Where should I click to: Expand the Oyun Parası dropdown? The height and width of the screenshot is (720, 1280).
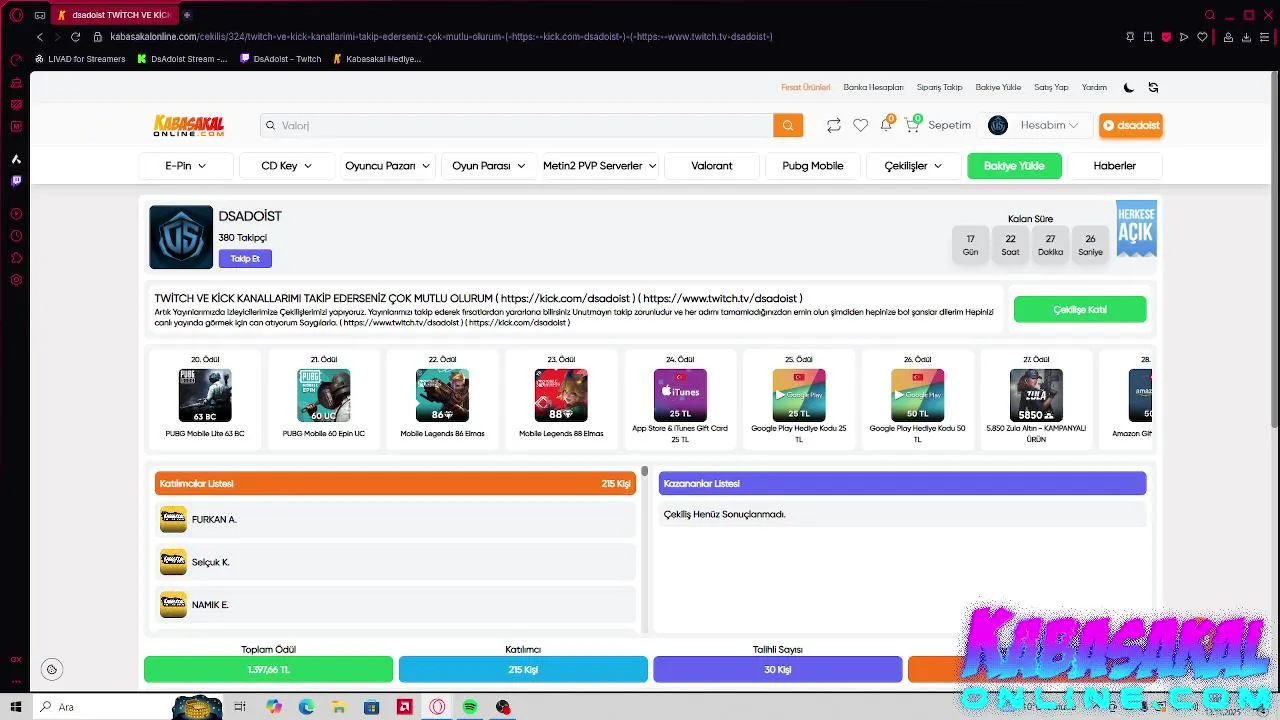click(x=488, y=166)
